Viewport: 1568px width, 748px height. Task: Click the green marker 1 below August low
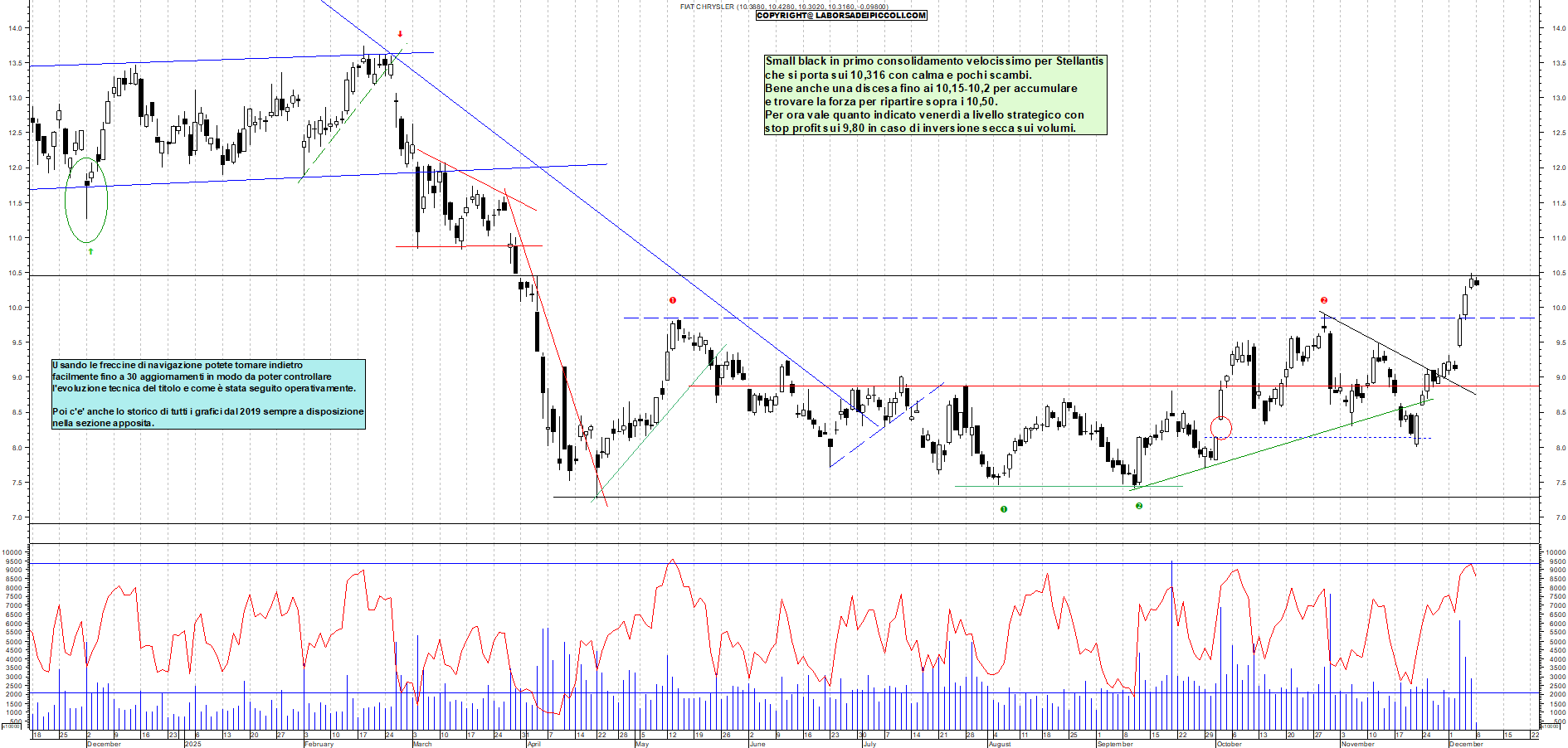(1004, 509)
